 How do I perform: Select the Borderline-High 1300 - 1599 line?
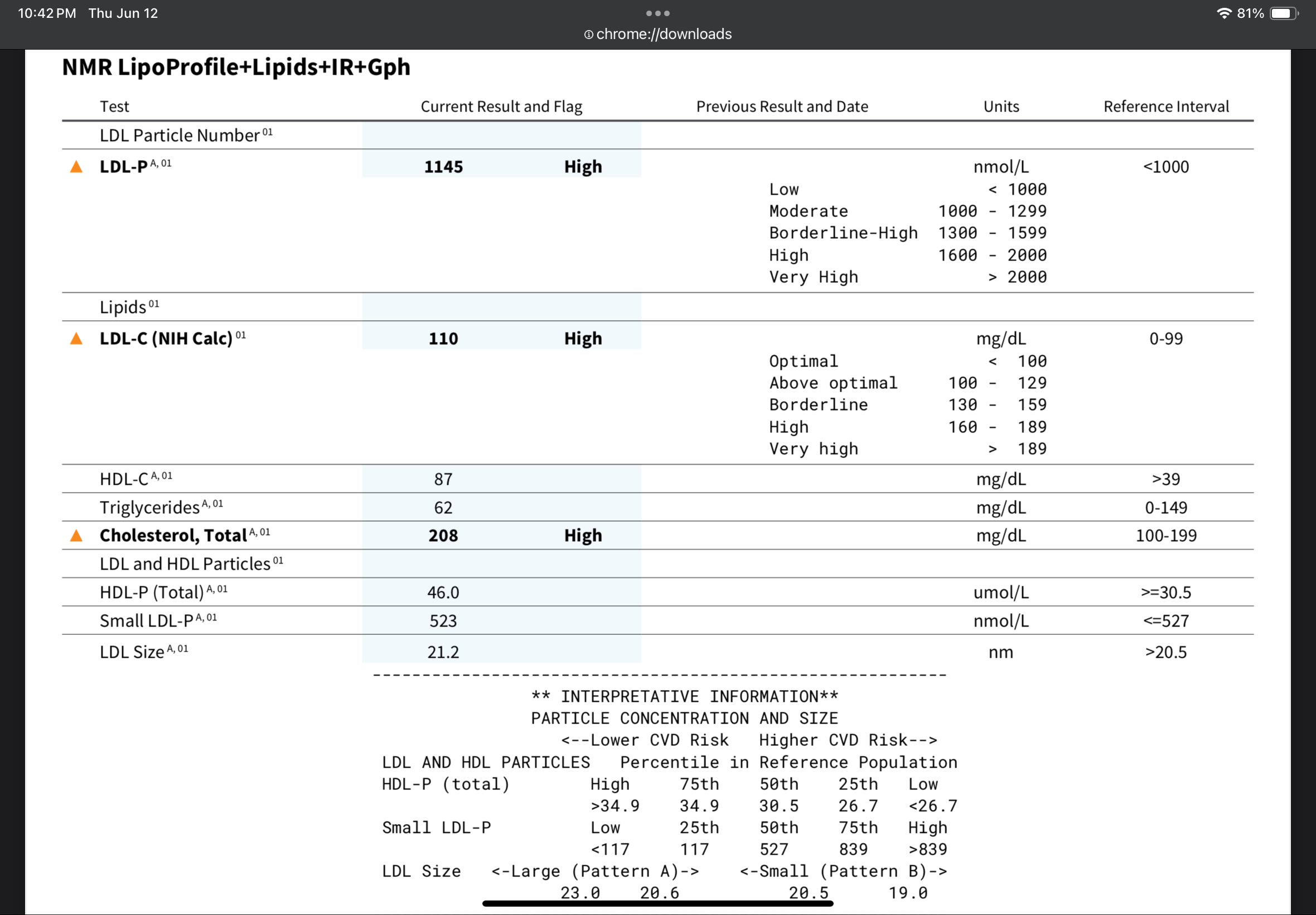click(907, 233)
